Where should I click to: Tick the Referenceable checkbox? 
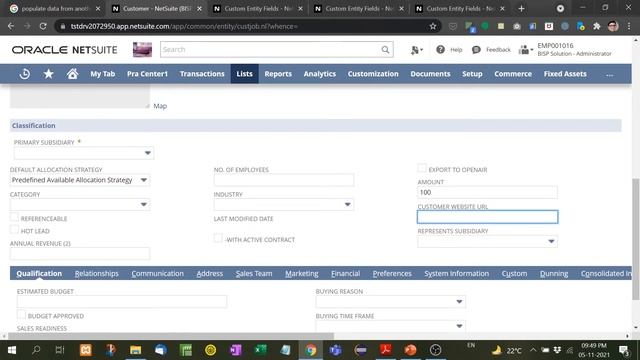tap(14, 218)
